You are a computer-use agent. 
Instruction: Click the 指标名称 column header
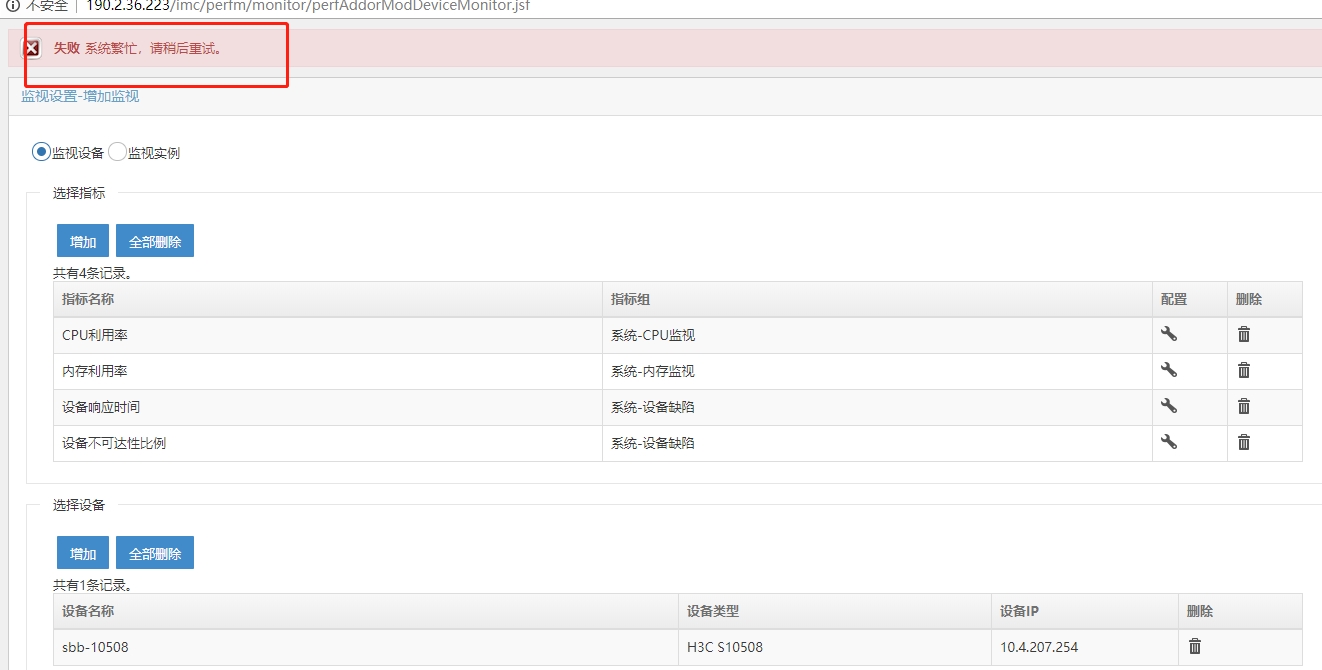pyautogui.click(x=328, y=299)
